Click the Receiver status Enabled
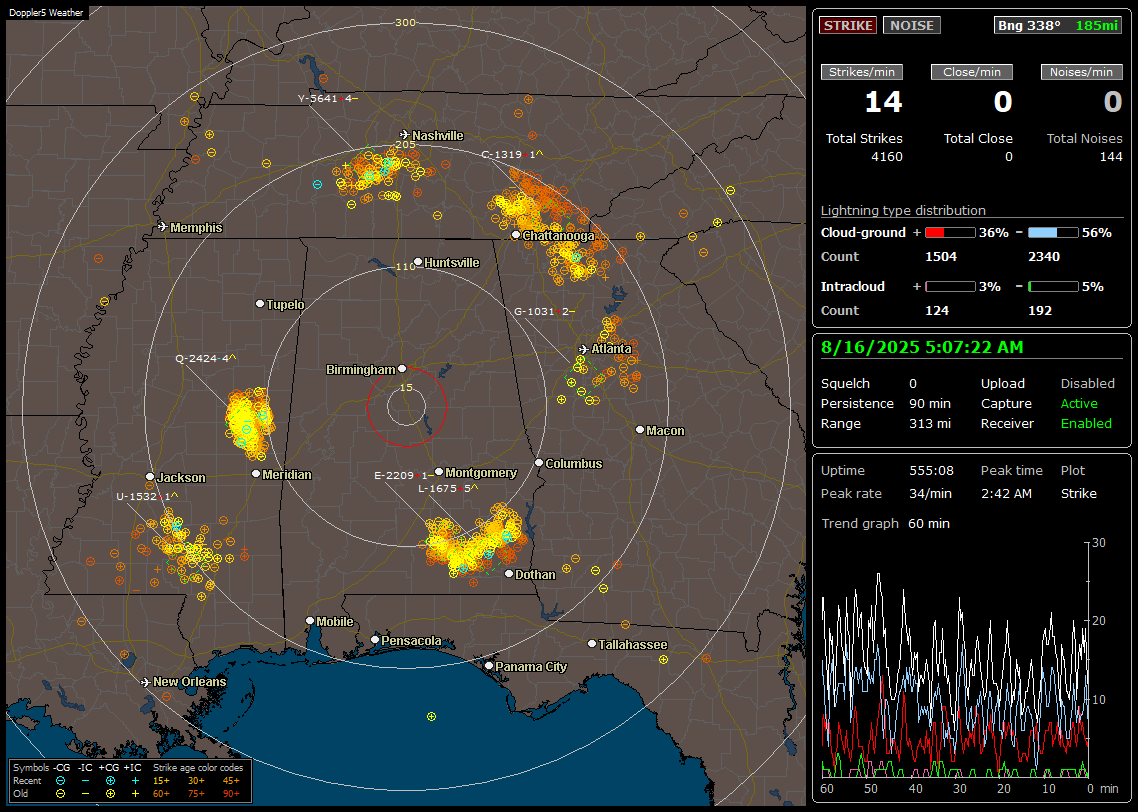 click(1086, 424)
